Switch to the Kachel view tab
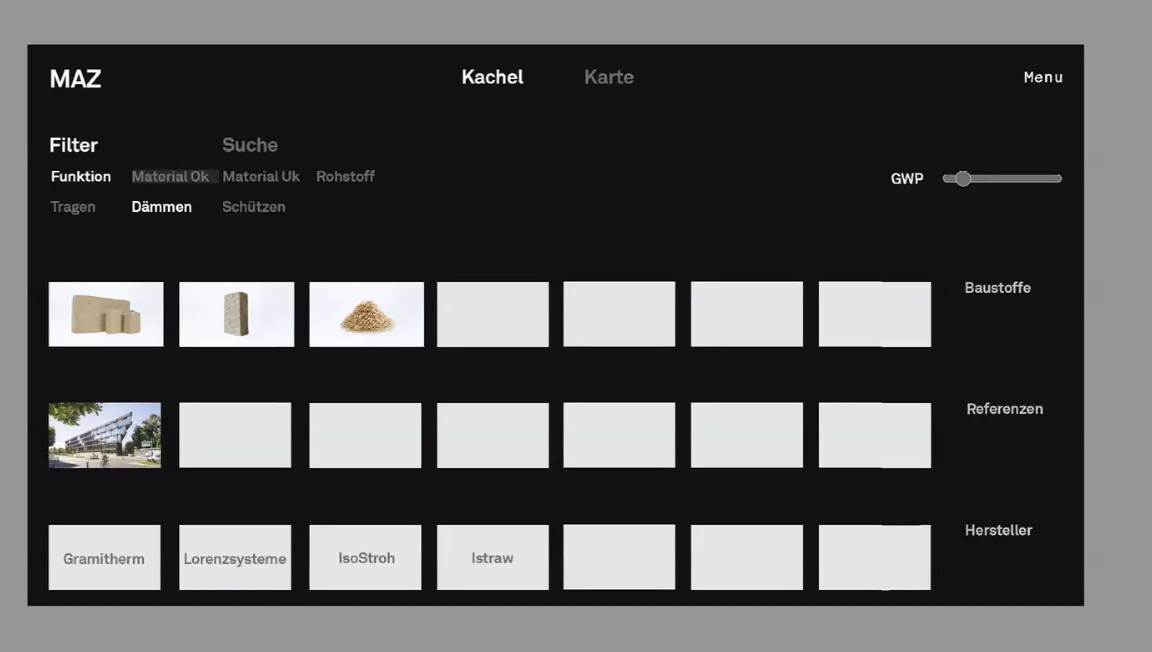Image resolution: width=1152 pixels, height=652 pixels. 492,77
